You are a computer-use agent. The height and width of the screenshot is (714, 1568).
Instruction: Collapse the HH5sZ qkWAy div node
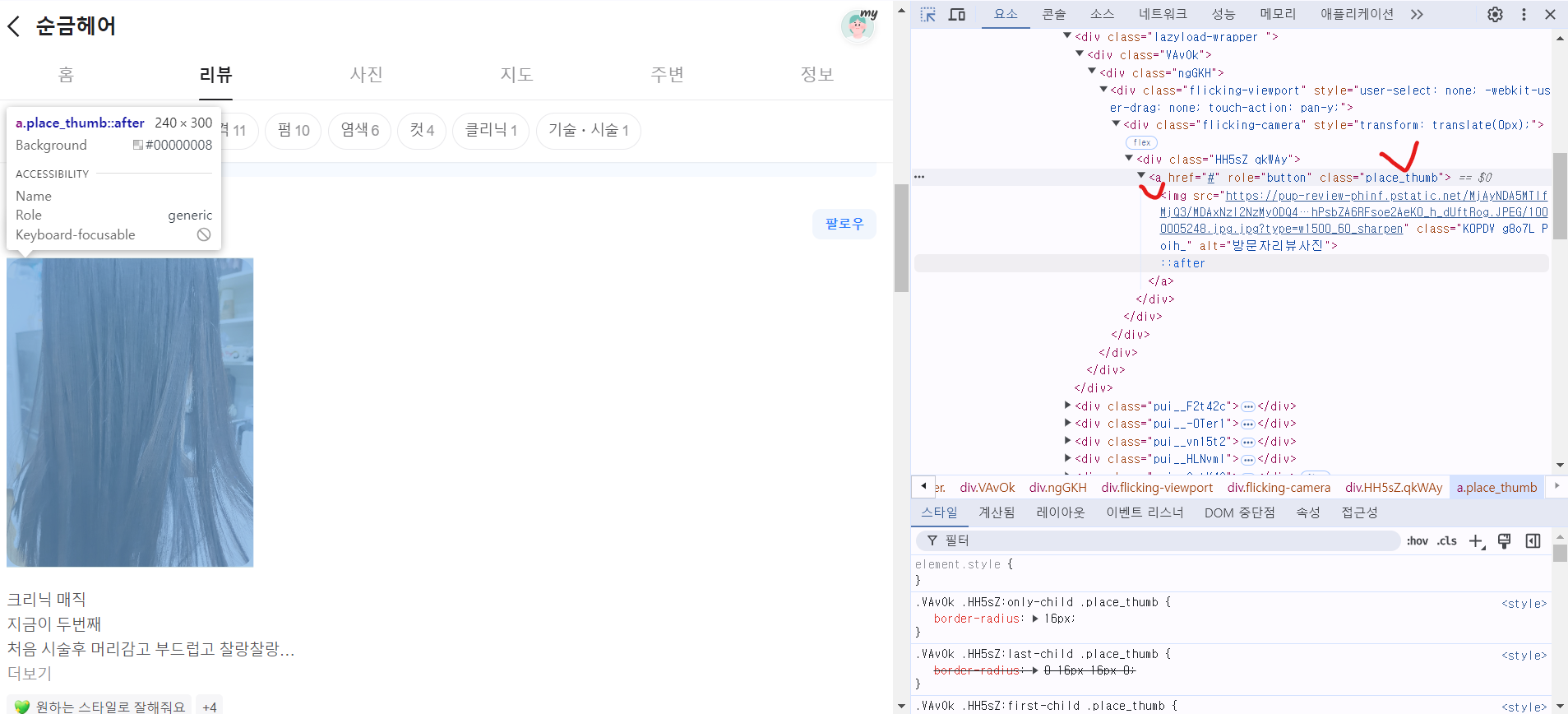1129,159
